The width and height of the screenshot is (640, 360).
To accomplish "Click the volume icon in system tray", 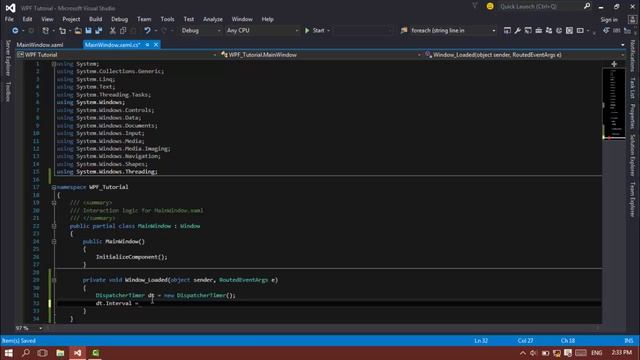I will tap(533, 353).
